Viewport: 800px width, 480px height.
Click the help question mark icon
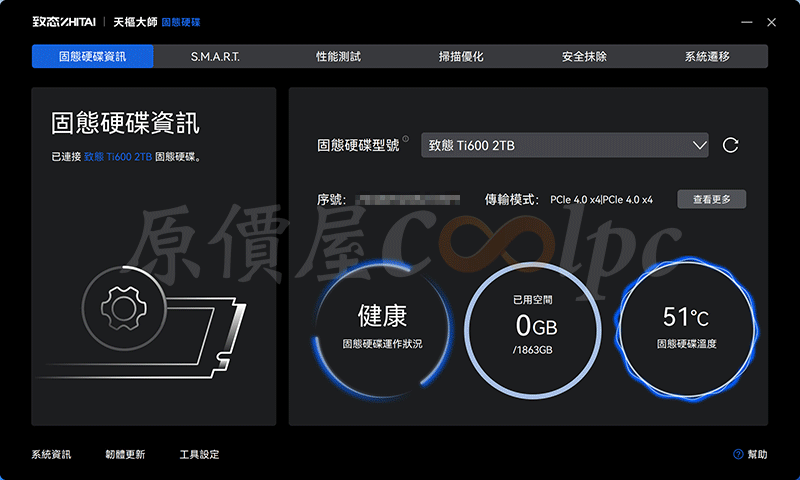coord(738,455)
